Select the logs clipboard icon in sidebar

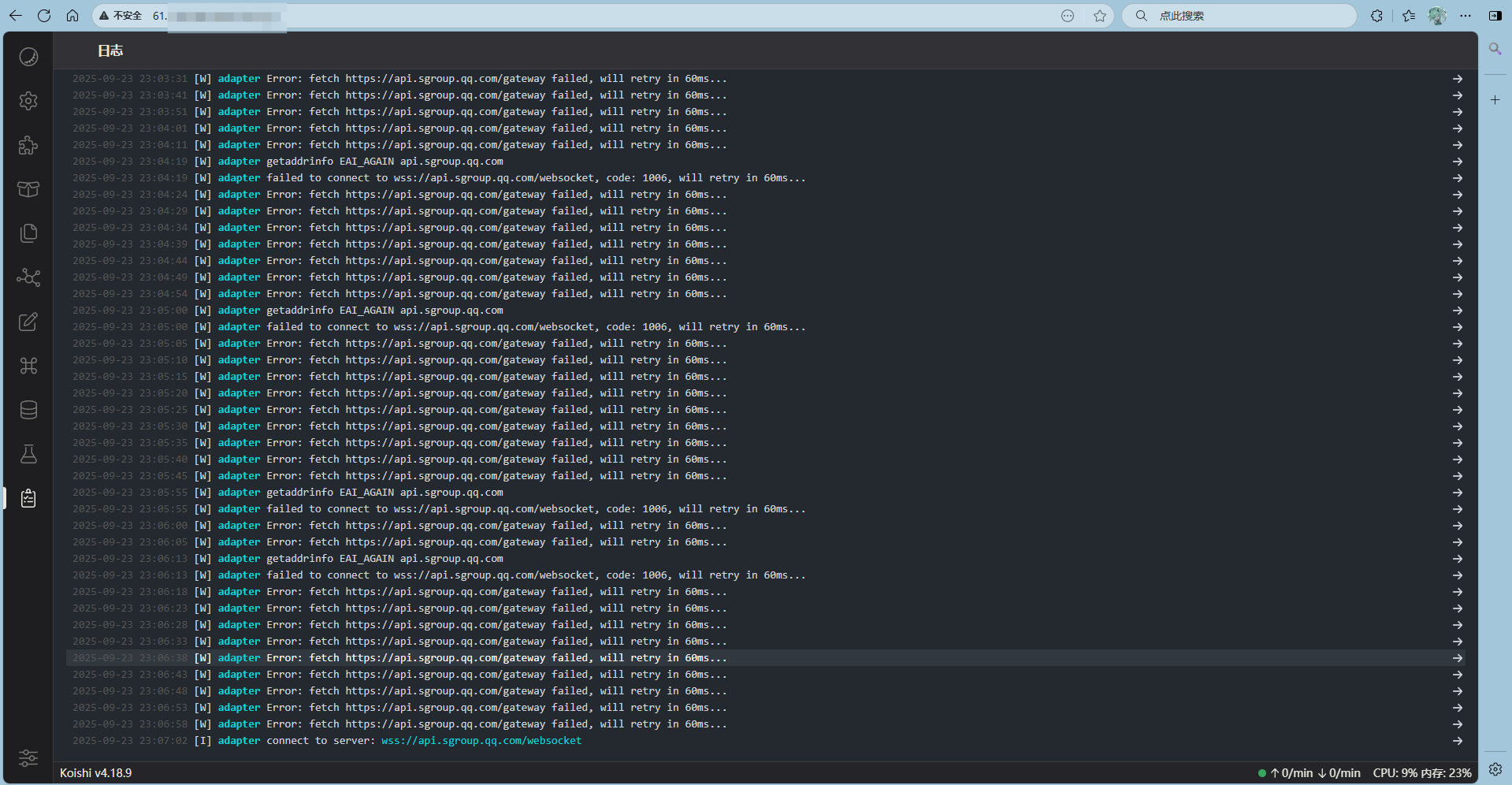coord(28,498)
